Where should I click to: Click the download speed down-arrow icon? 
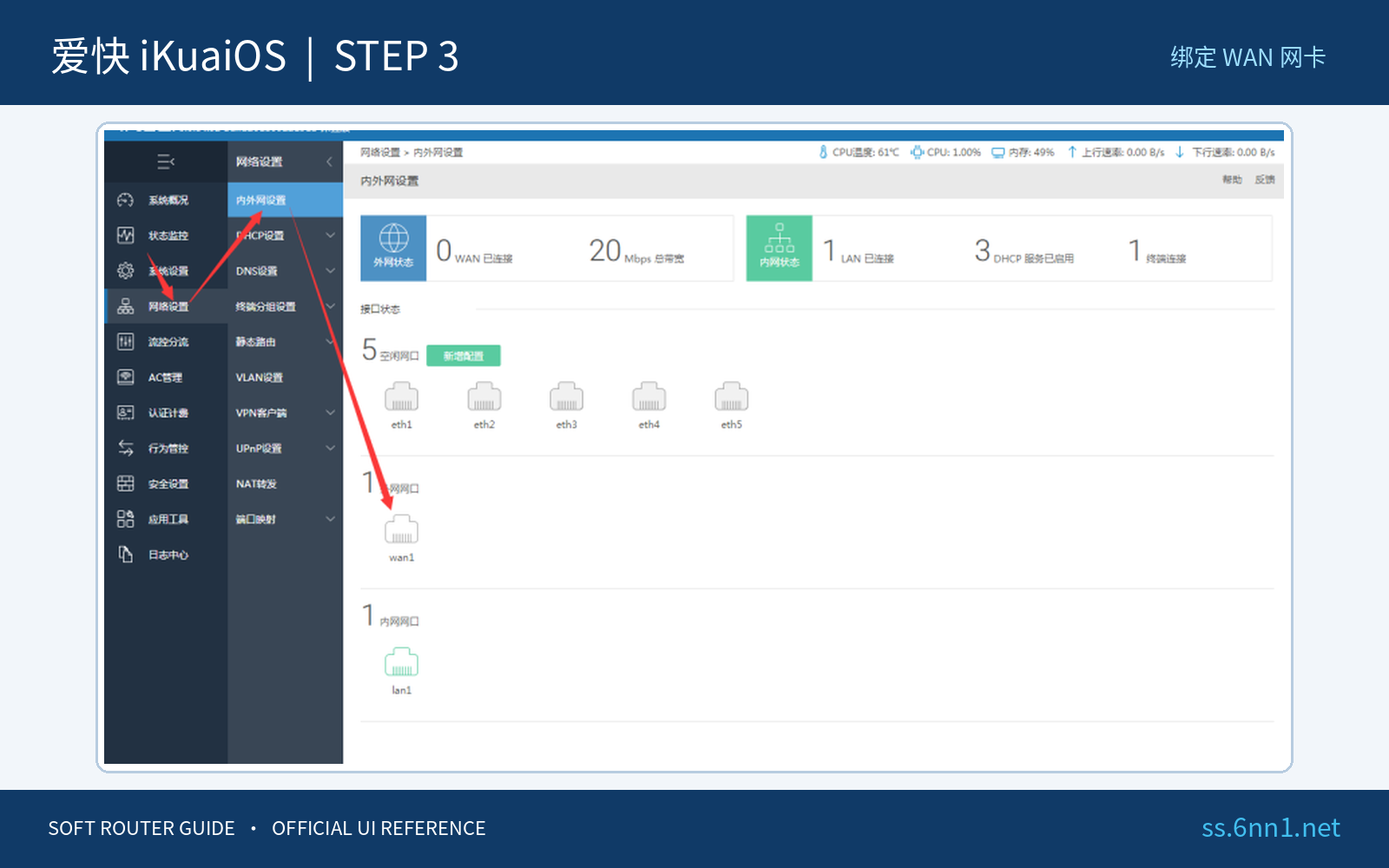(1180, 153)
